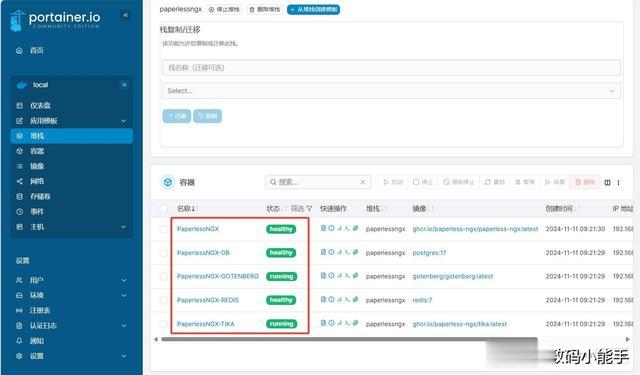
Task: Close the local environment with X icon
Action: tap(124, 85)
